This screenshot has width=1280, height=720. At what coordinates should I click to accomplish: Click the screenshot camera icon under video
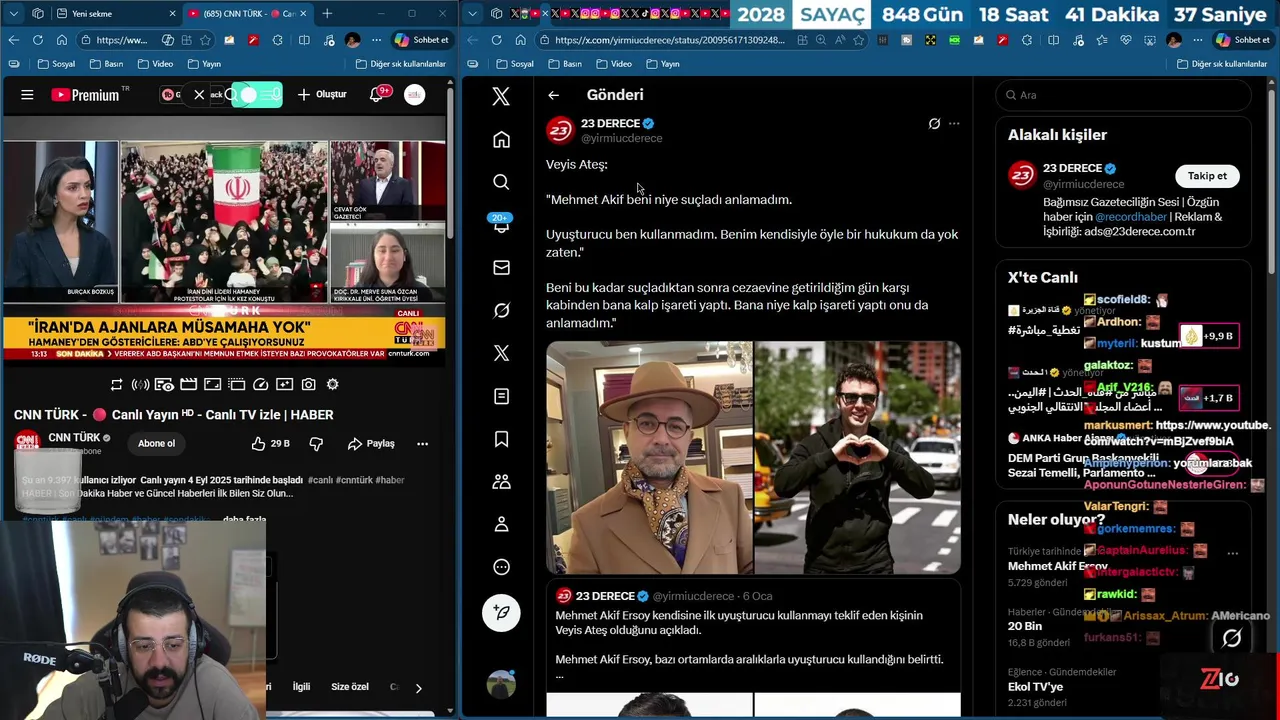(x=309, y=385)
